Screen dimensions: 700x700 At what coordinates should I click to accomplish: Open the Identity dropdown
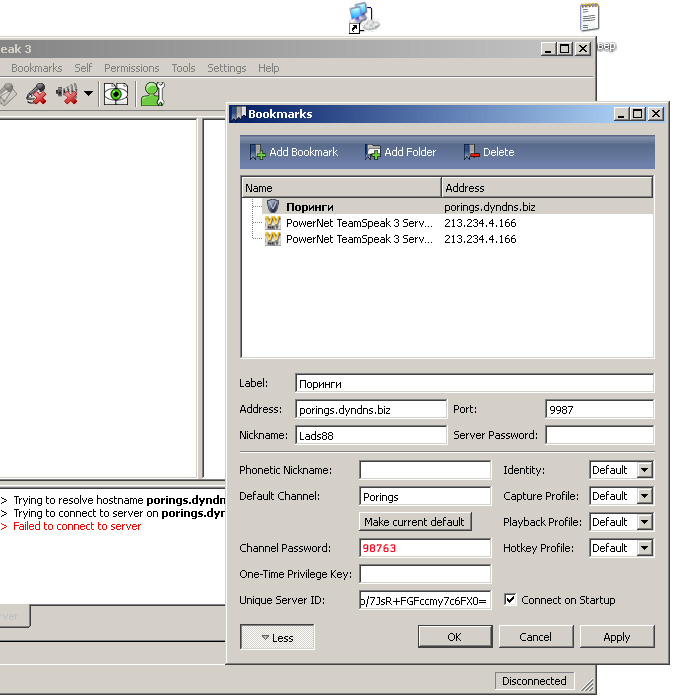621,470
